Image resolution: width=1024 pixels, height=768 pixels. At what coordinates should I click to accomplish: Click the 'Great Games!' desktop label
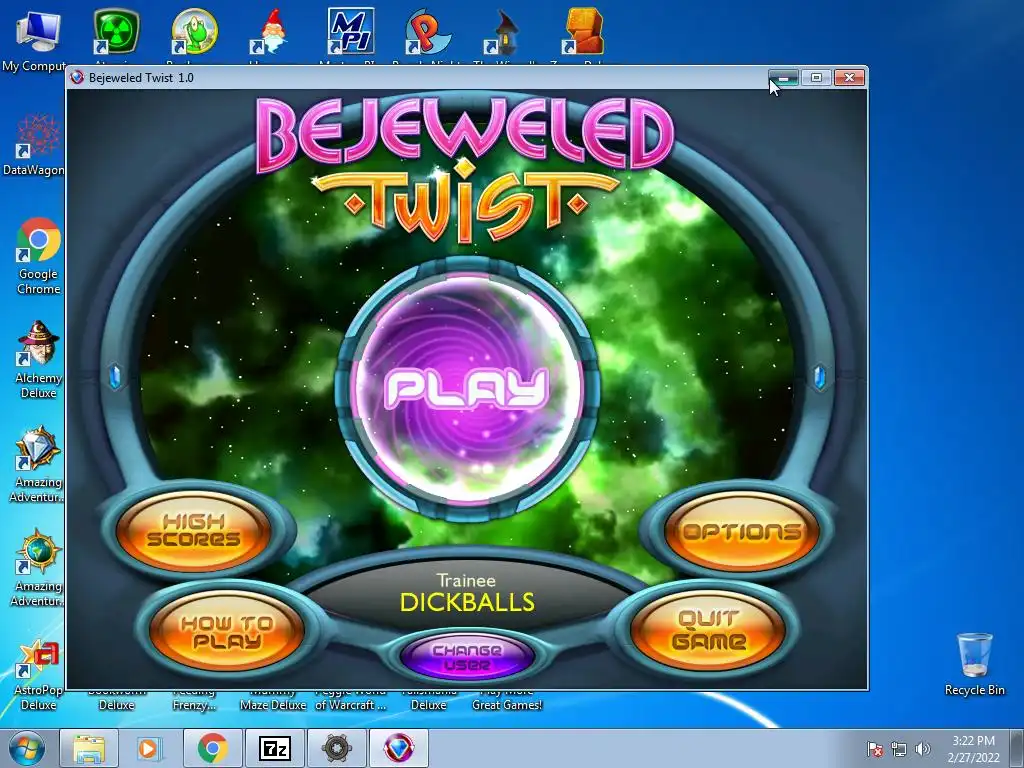coord(507,705)
